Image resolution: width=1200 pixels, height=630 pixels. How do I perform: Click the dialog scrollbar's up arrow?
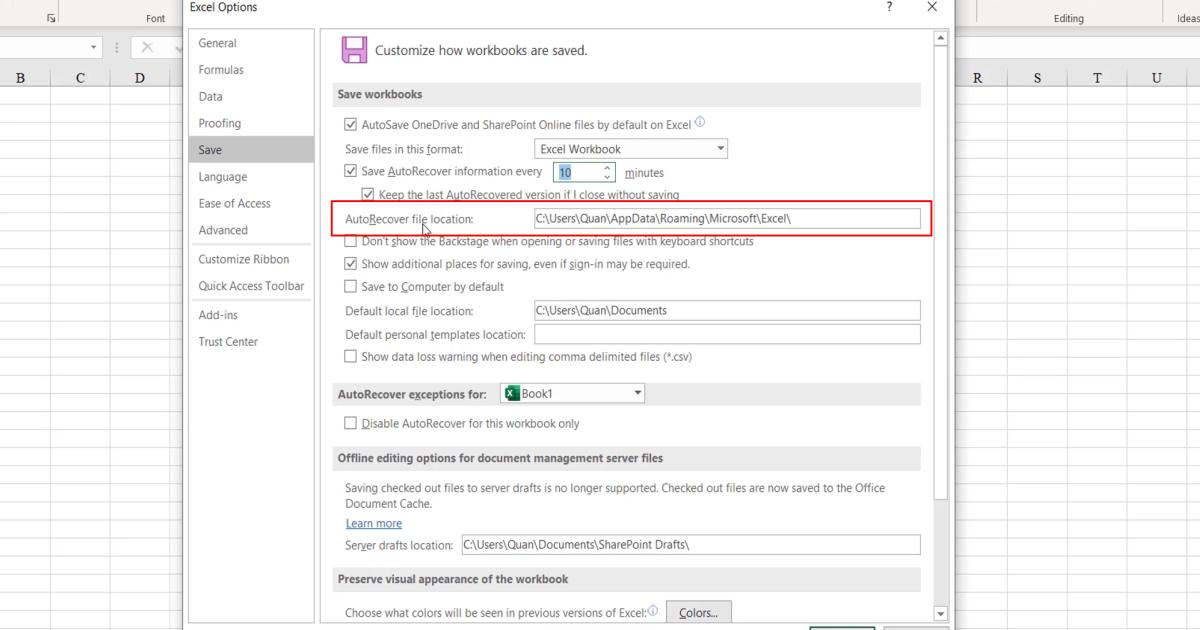click(x=940, y=37)
